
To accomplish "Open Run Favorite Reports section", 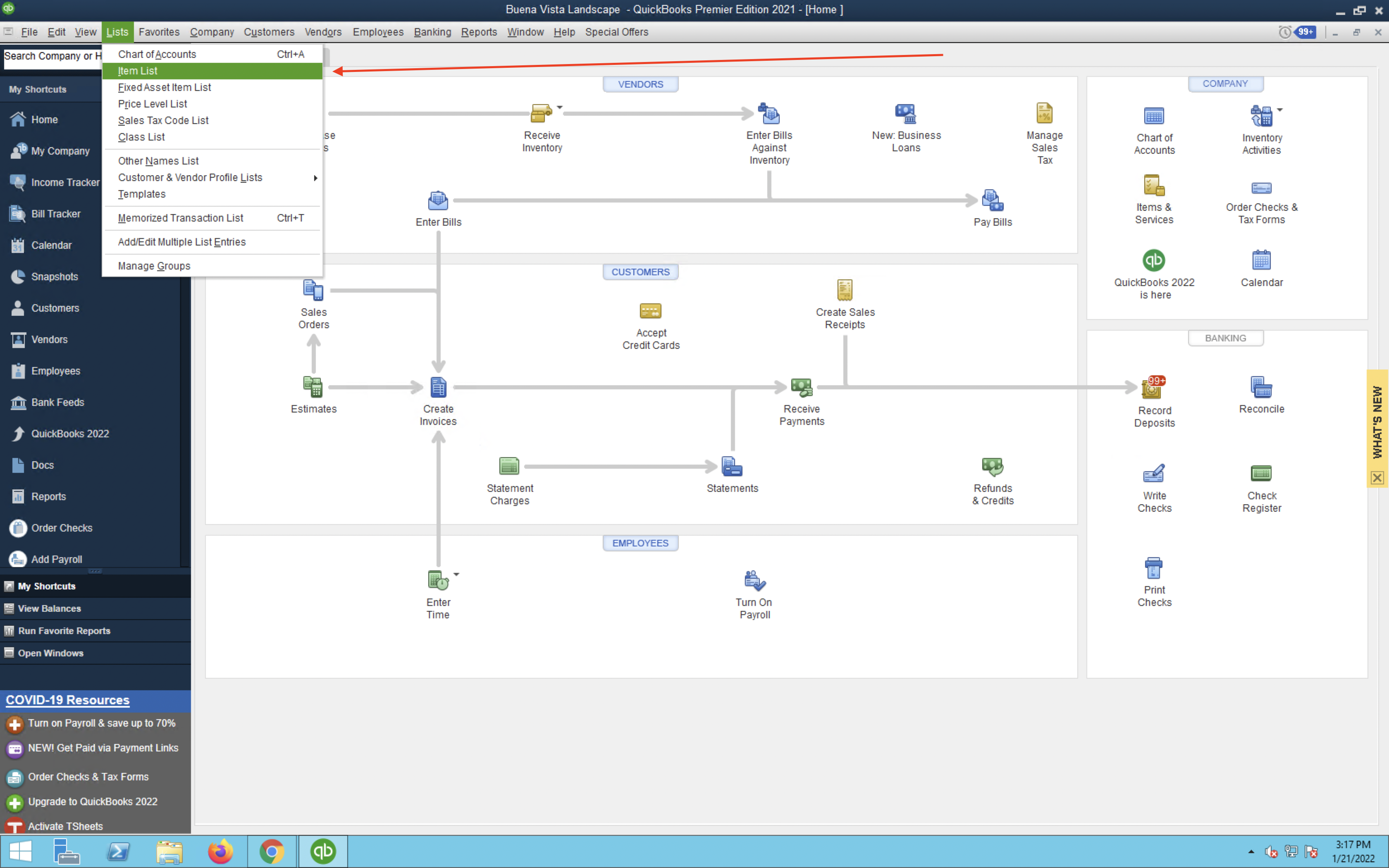I will tap(95, 631).
